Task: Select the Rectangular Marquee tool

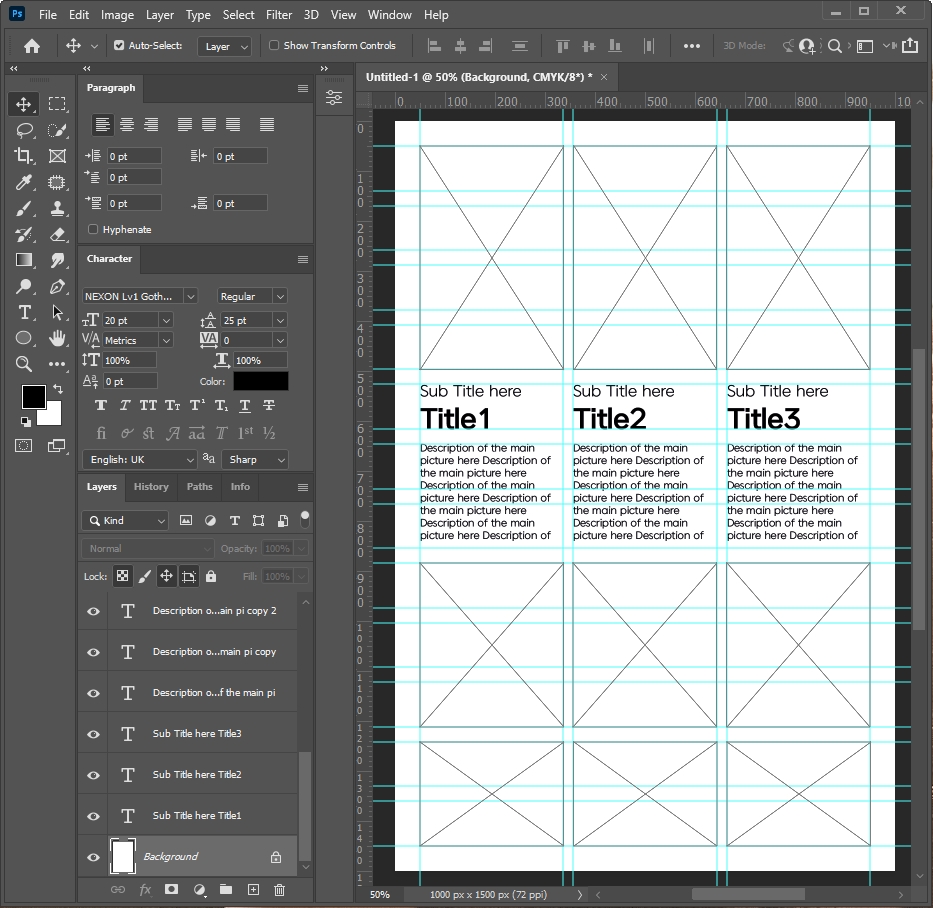Action: pyautogui.click(x=57, y=104)
